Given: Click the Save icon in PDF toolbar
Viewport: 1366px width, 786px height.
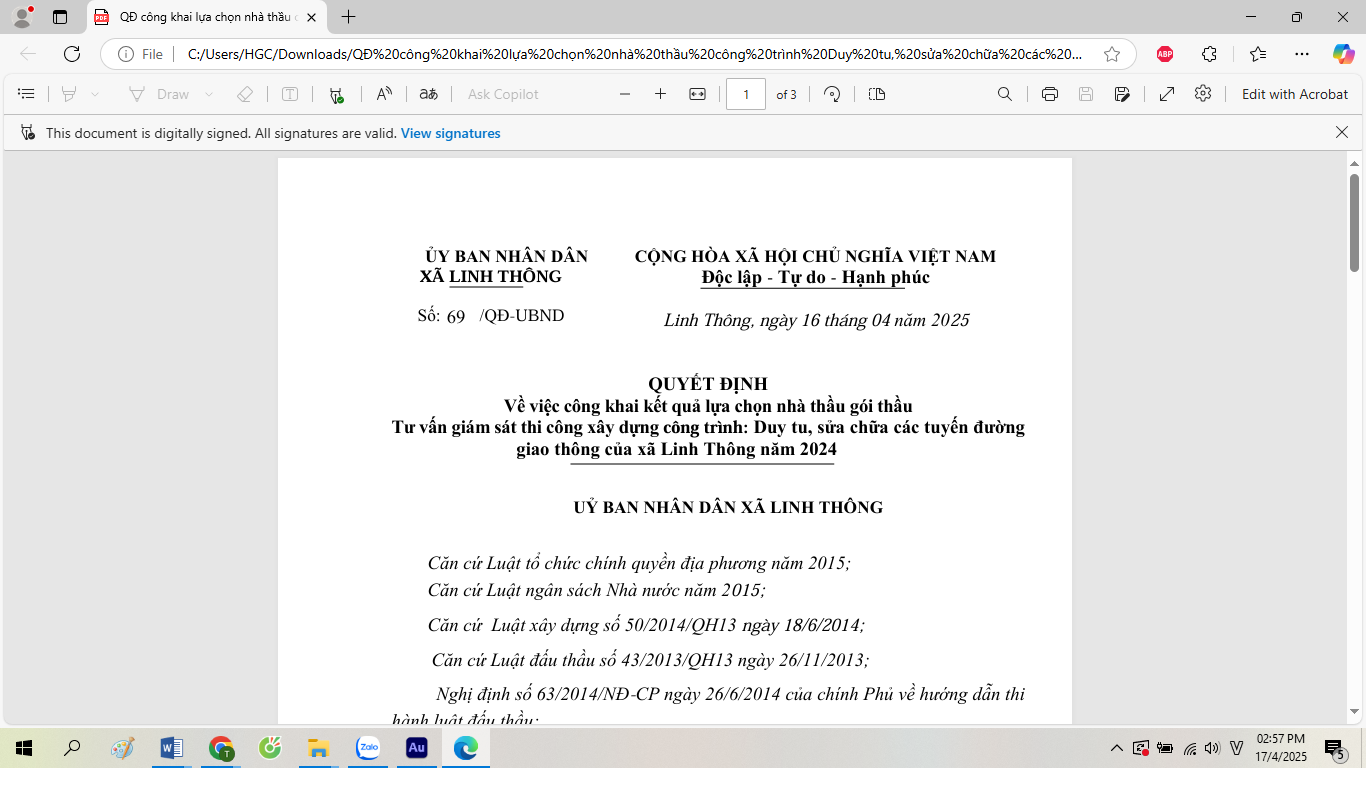Looking at the screenshot, I should [1086, 94].
